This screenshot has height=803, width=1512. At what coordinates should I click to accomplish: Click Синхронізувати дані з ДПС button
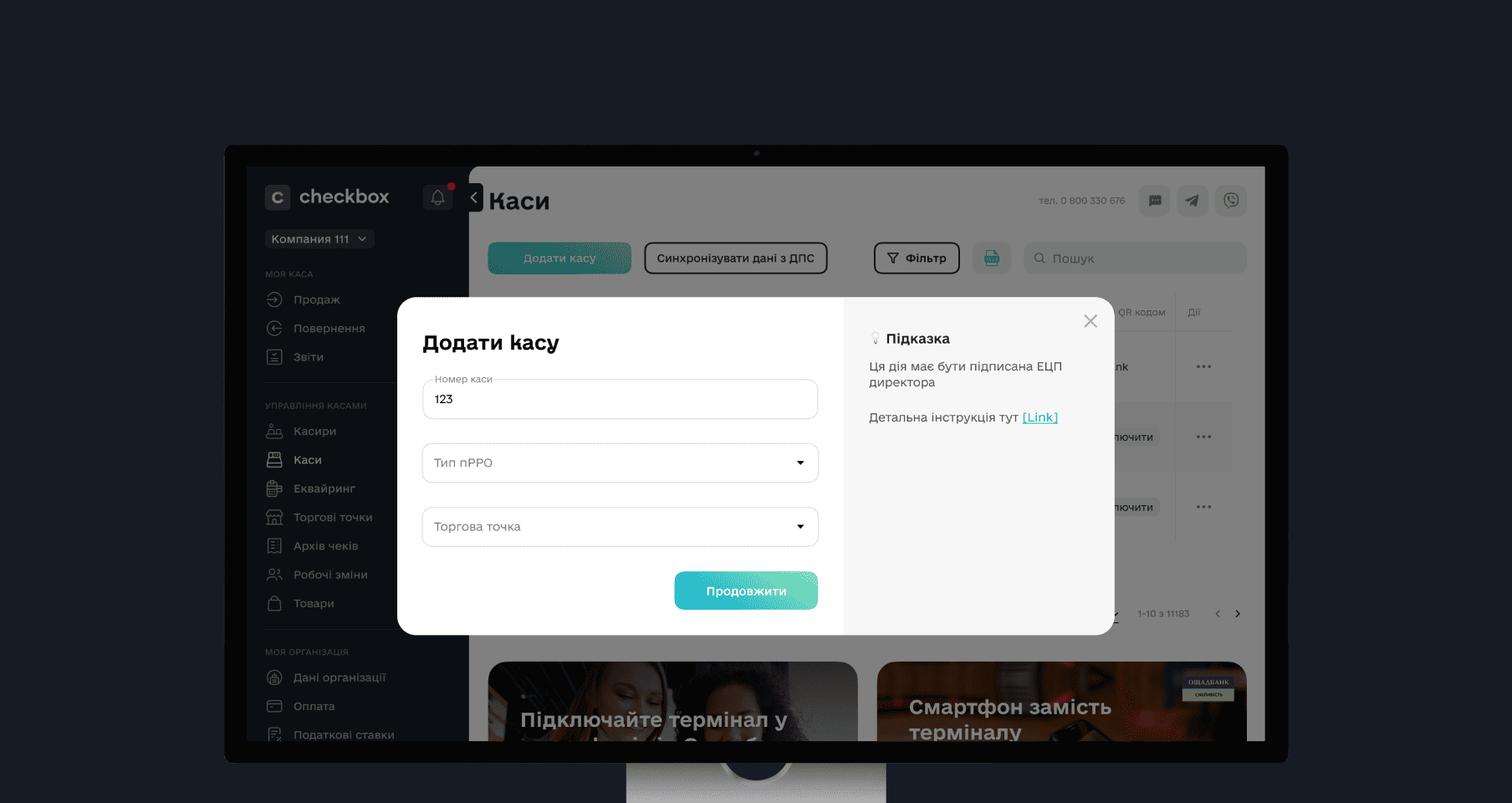click(736, 258)
